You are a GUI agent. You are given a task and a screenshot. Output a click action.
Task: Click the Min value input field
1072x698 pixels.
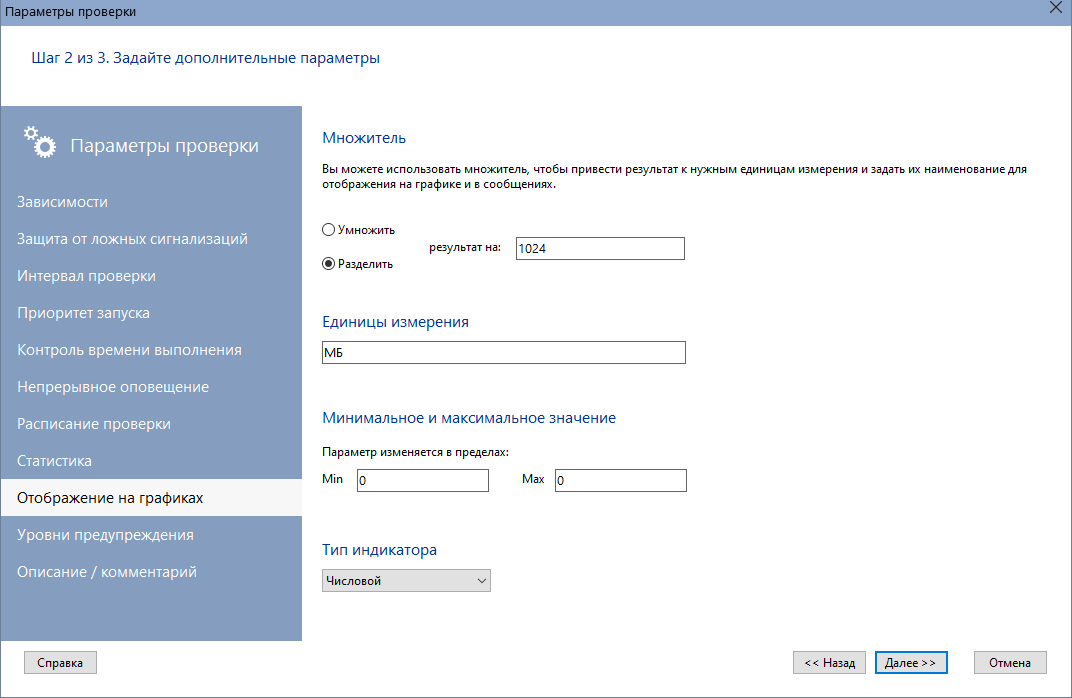(423, 480)
